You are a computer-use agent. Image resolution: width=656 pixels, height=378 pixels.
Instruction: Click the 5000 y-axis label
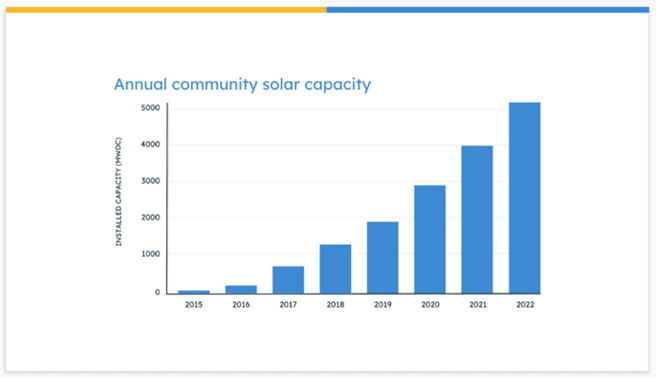coord(150,108)
